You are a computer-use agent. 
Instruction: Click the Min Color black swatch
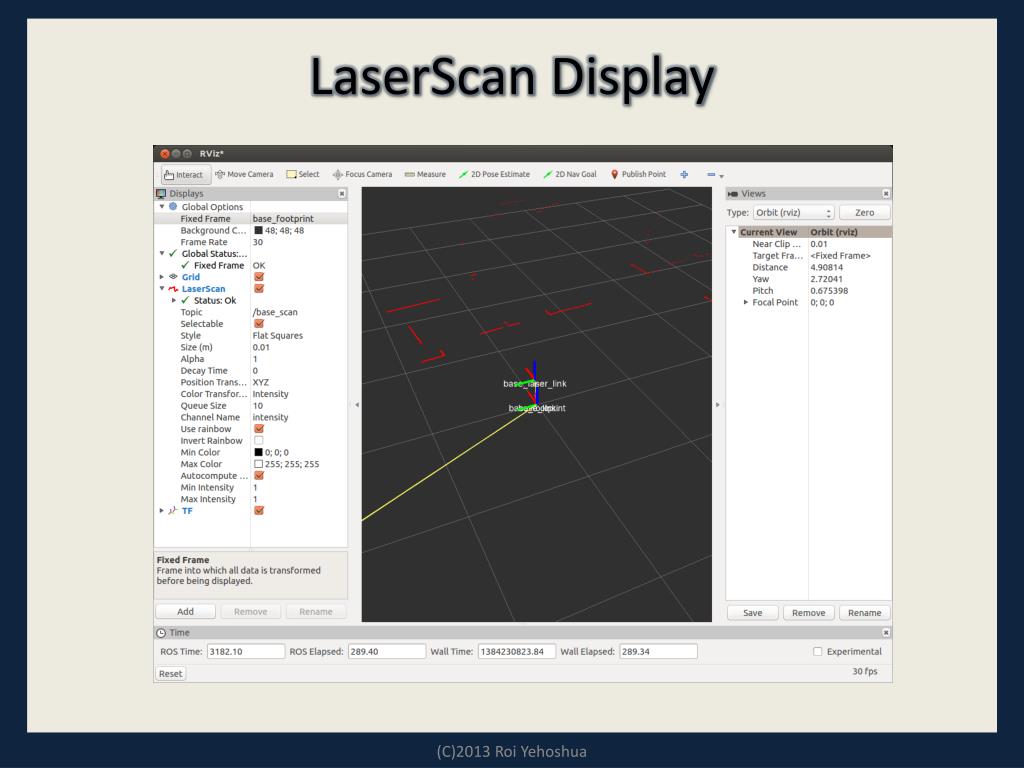pos(259,453)
